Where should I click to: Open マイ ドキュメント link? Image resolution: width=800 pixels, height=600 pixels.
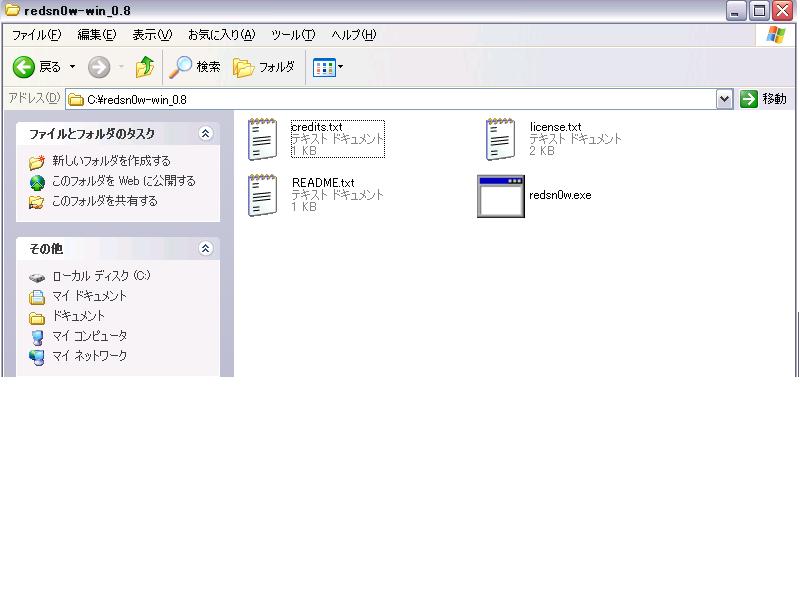tap(89, 295)
